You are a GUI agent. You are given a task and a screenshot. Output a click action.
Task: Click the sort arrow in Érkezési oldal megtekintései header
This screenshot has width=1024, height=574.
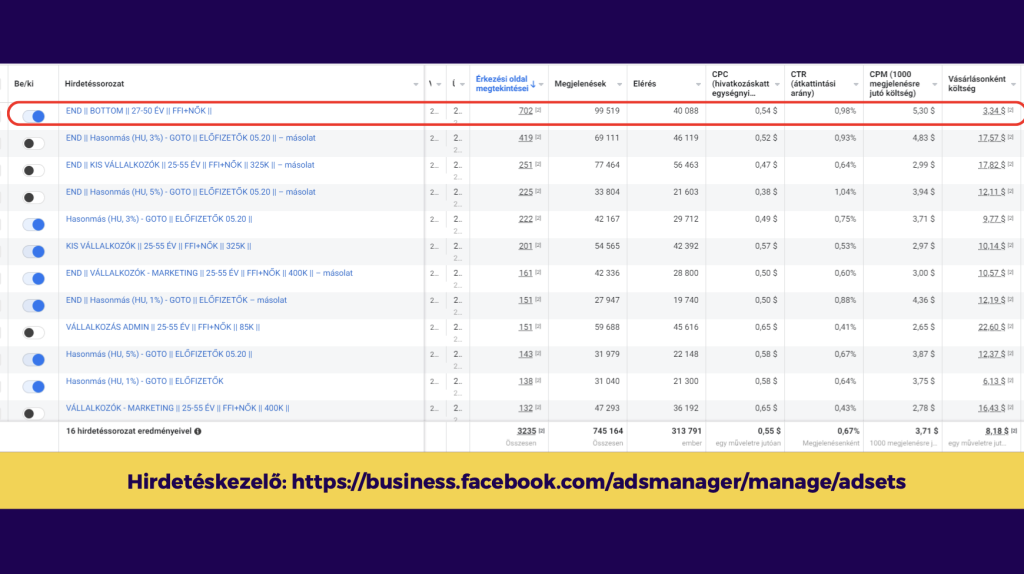point(532,84)
